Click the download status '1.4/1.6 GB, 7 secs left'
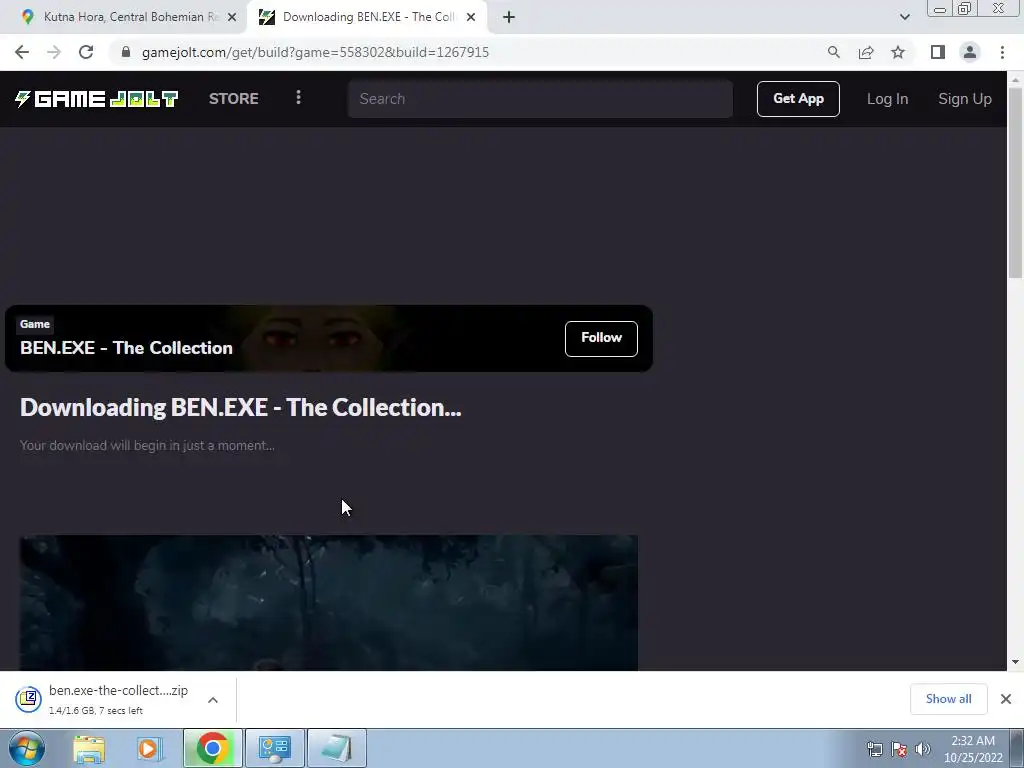 pyautogui.click(x=96, y=711)
